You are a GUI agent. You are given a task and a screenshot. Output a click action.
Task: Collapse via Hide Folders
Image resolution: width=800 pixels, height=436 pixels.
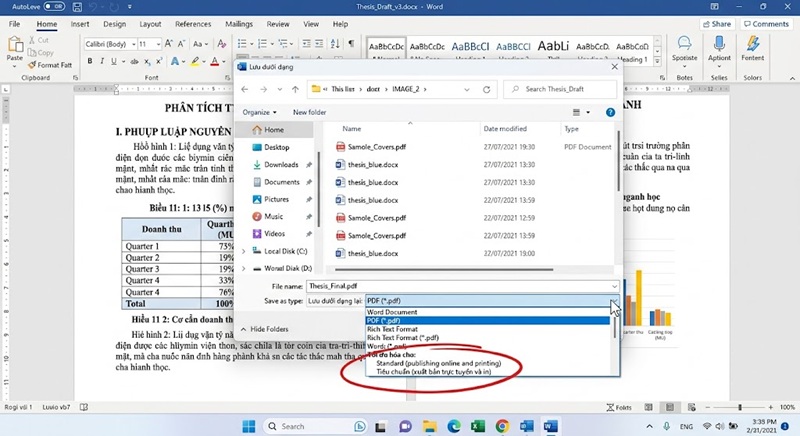coord(264,329)
